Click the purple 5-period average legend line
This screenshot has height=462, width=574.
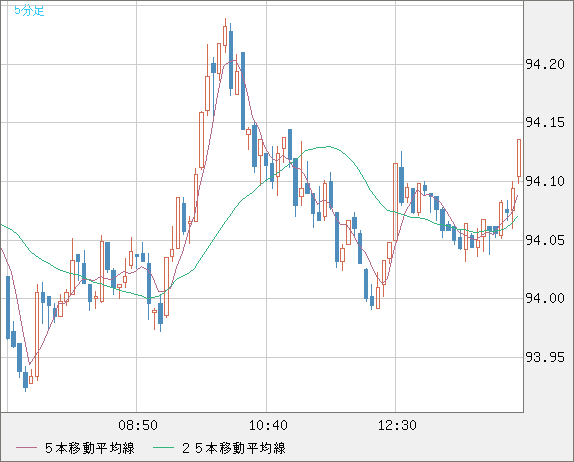click(x=26, y=448)
